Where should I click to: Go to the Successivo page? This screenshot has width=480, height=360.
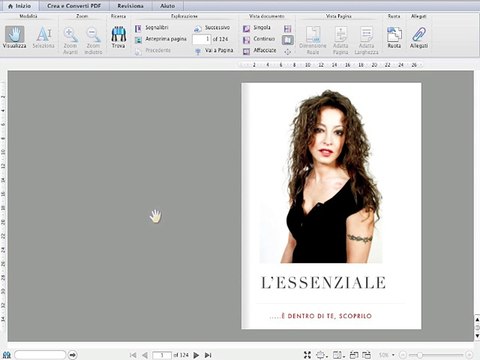coord(212,28)
